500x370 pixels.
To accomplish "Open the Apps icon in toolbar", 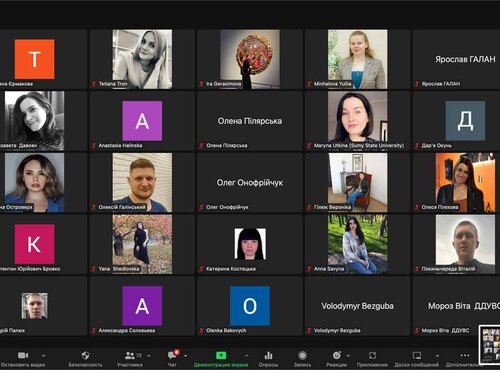I will click(x=372, y=355).
